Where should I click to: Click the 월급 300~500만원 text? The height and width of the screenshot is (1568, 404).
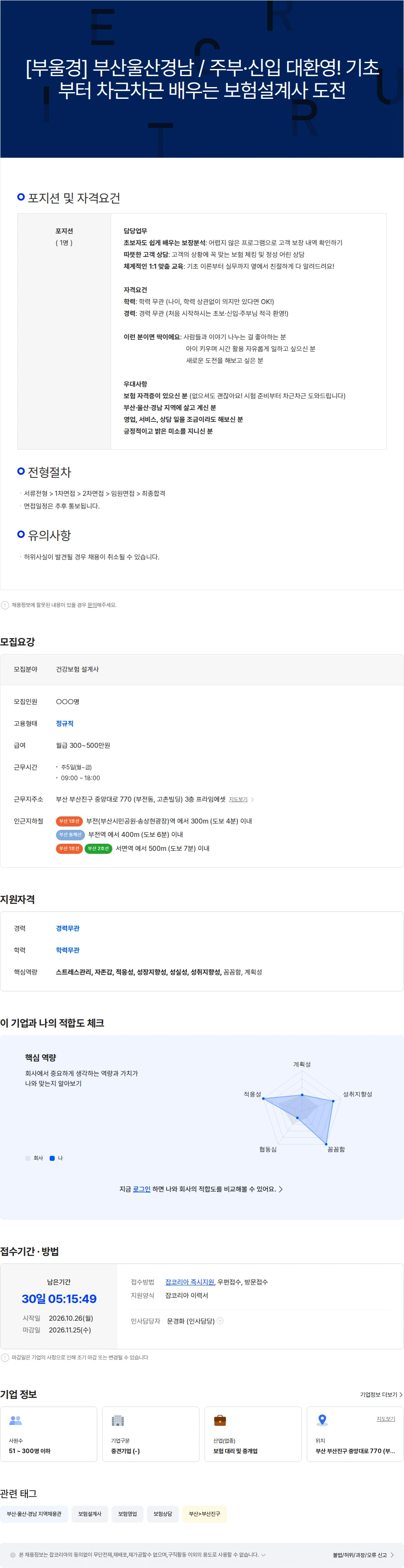(x=83, y=746)
